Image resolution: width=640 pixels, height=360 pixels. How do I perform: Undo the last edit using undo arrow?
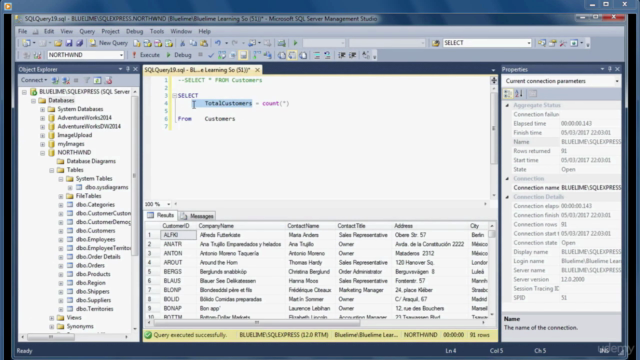coord(218,43)
